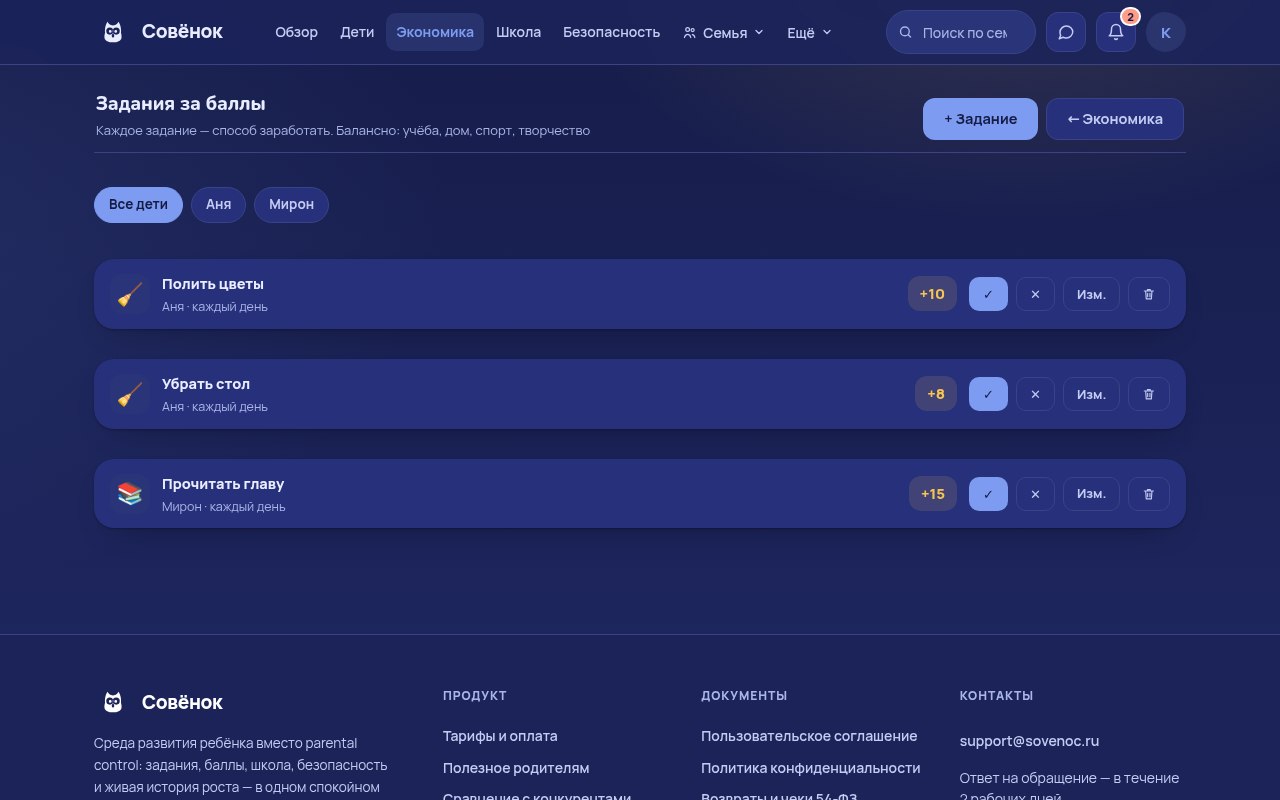Go to the Школа tab
The height and width of the screenshot is (800, 1280).
[518, 32]
